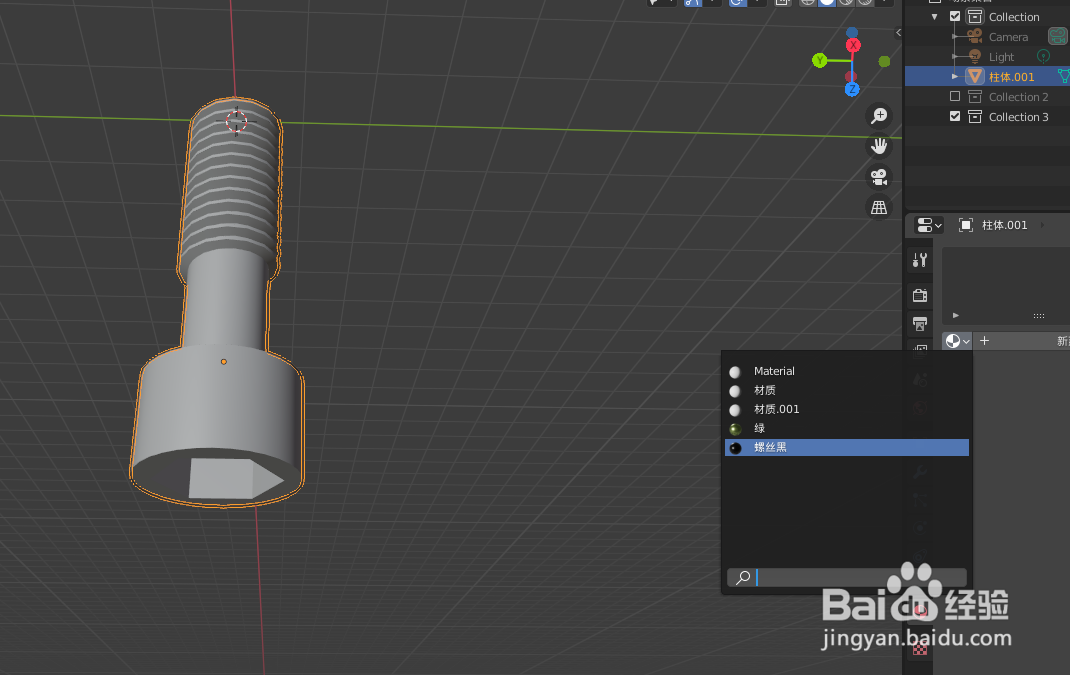The height and width of the screenshot is (675, 1070).
Task: Show the viewport sidebar with the small arrow
Action: tap(898, 32)
